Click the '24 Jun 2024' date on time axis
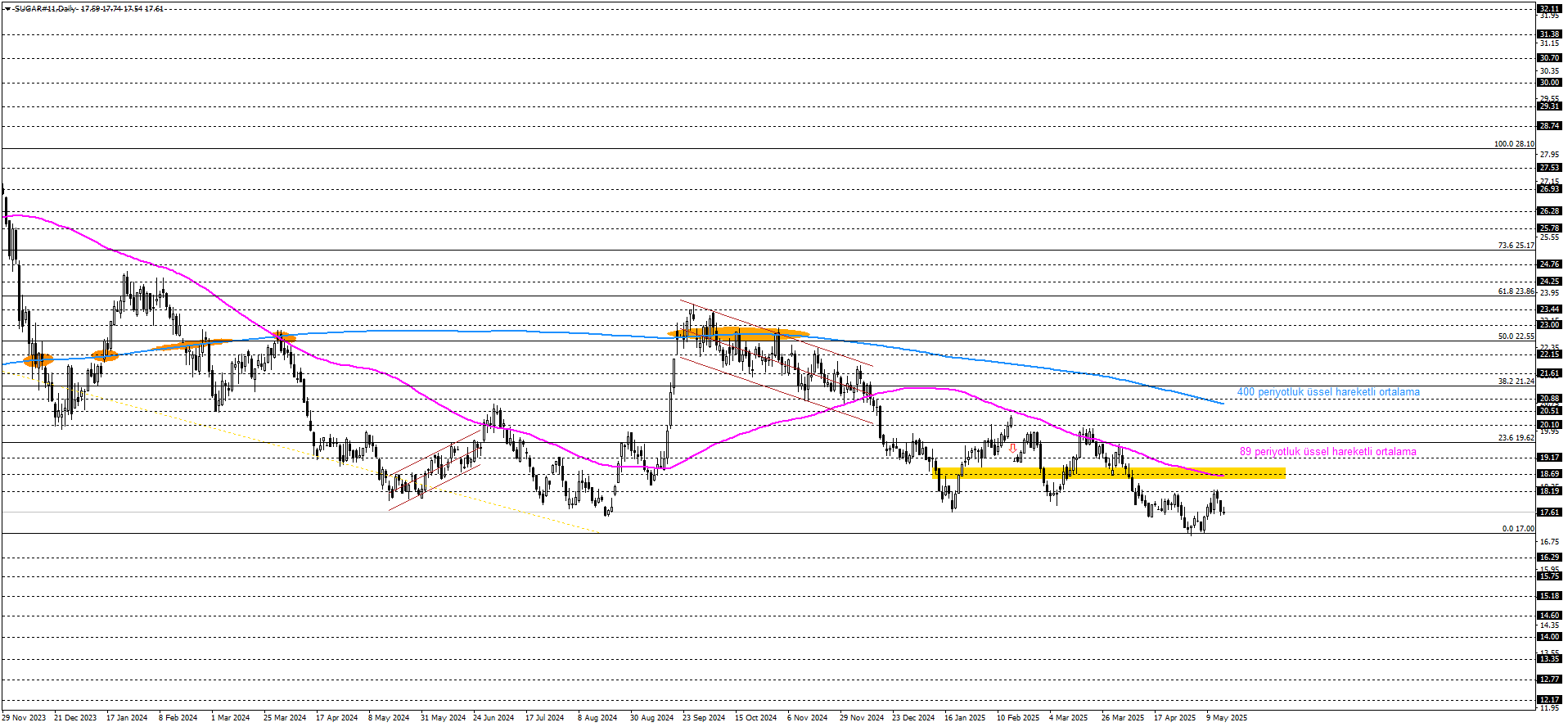The width and height of the screenshot is (1568, 727). [x=493, y=718]
